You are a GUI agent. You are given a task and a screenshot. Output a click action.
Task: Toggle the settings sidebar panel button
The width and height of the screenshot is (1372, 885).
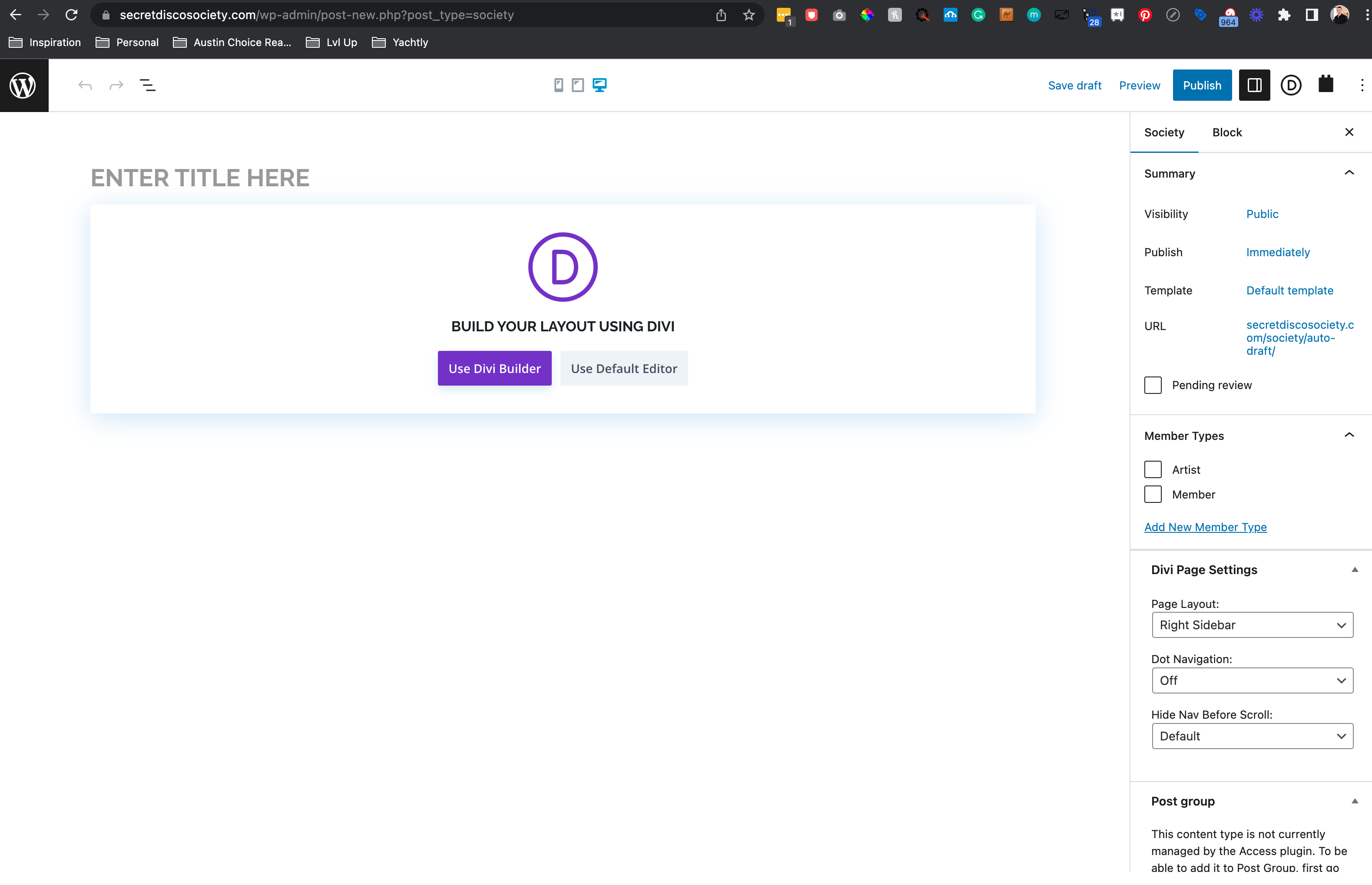(1254, 86)
